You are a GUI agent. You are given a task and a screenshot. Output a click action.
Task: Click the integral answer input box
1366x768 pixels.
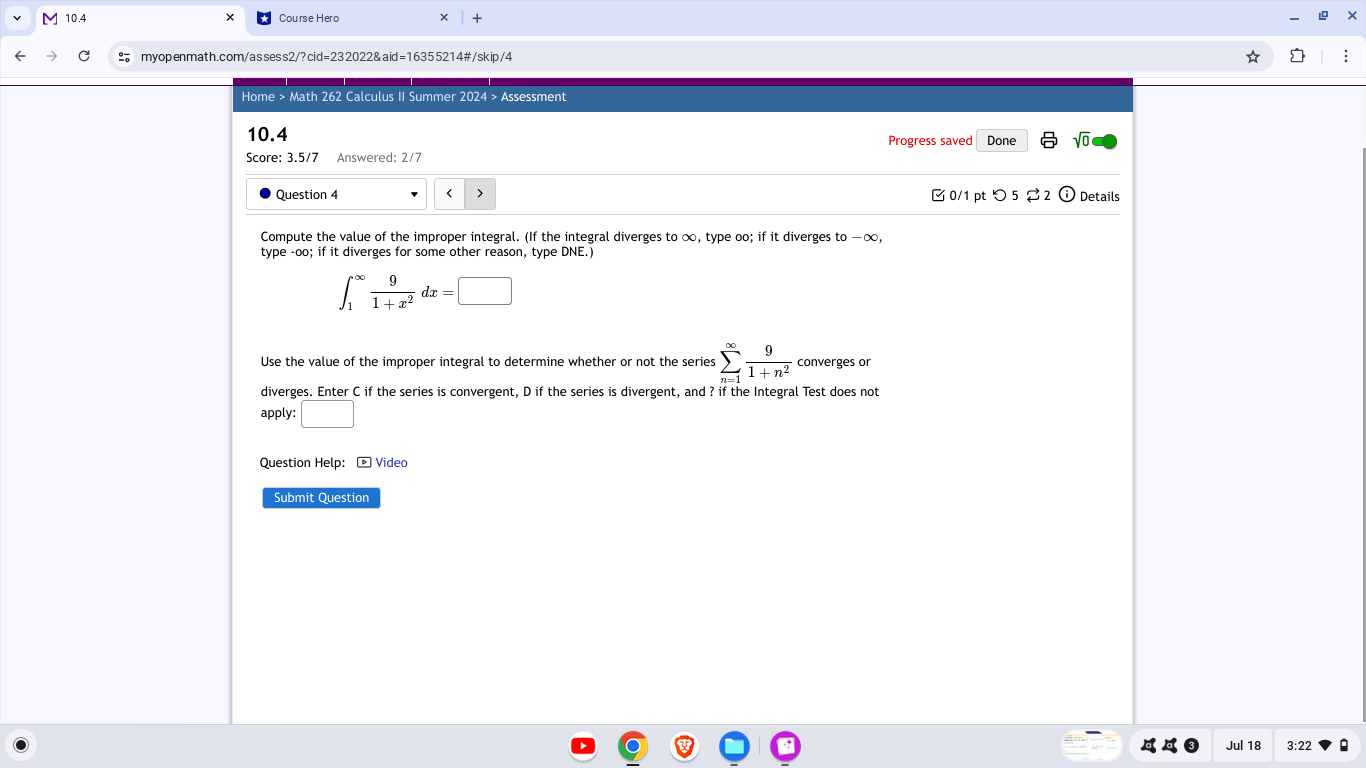[x=484, y=291]
